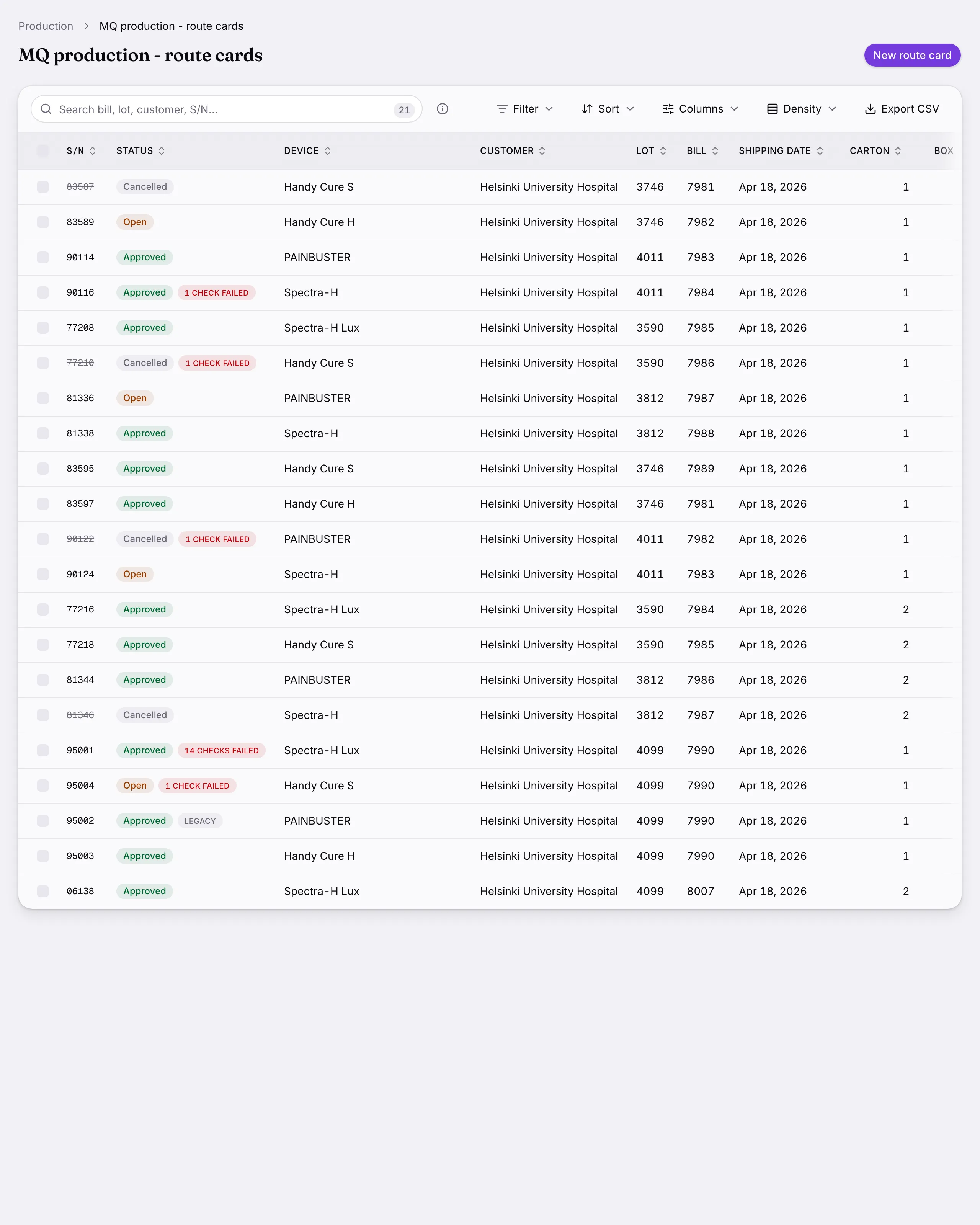Click Approved status on row 83597

(144, 504)
